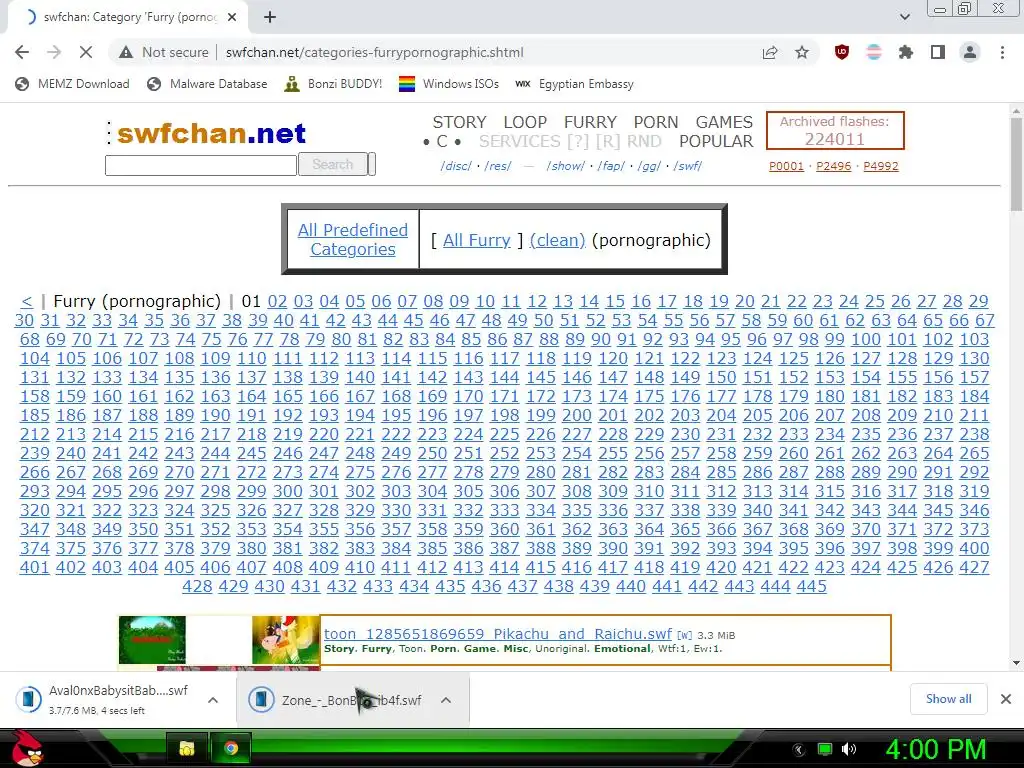Open the volume speaker tray icon
Screen dimensions: 1024x768
(848, 749)
